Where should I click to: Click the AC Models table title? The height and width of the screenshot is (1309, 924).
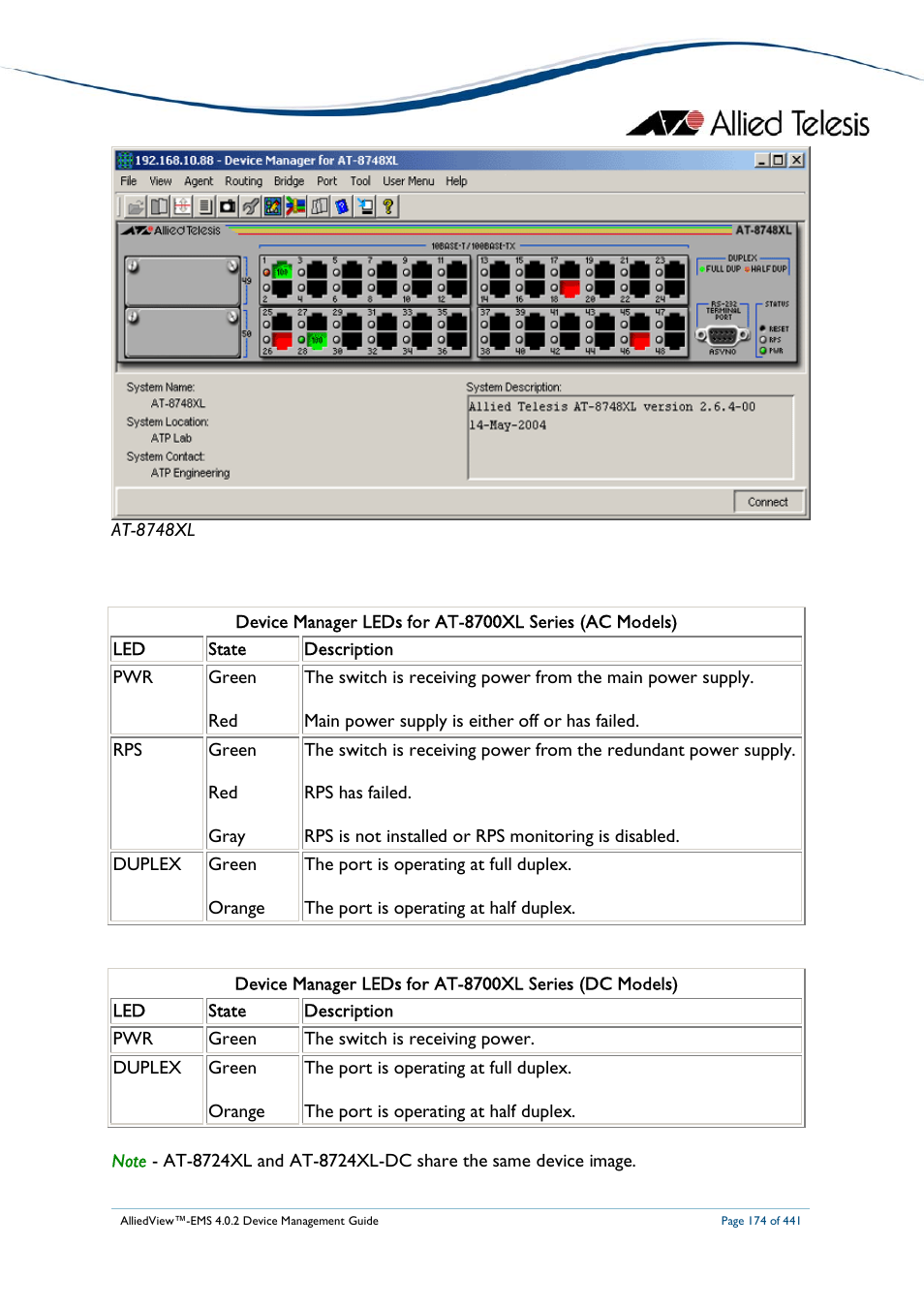pos(456,622)
